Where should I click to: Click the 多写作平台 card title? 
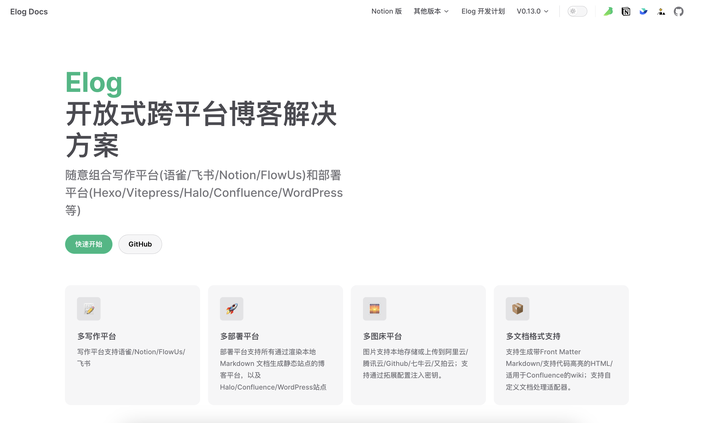click(96, 336)
